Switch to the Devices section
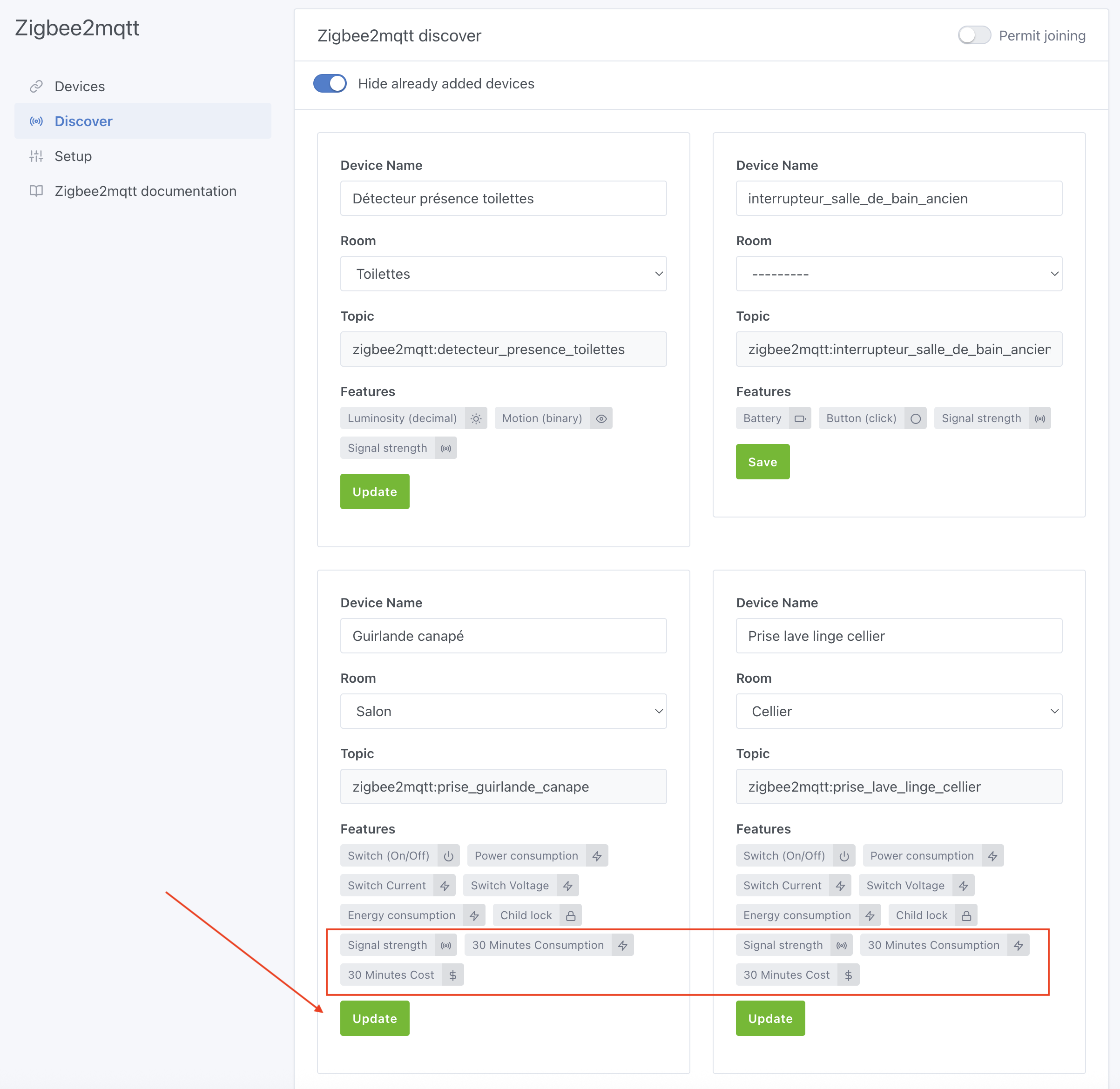 click(x=80, y=86)
